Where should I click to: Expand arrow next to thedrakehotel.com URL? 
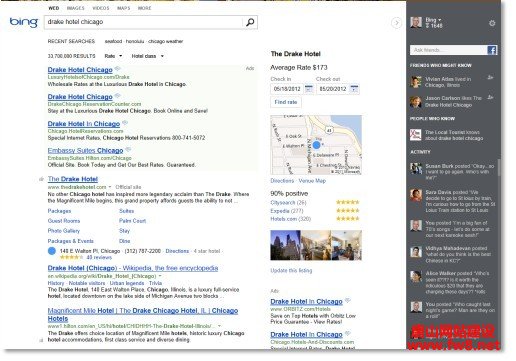point(110,187)
